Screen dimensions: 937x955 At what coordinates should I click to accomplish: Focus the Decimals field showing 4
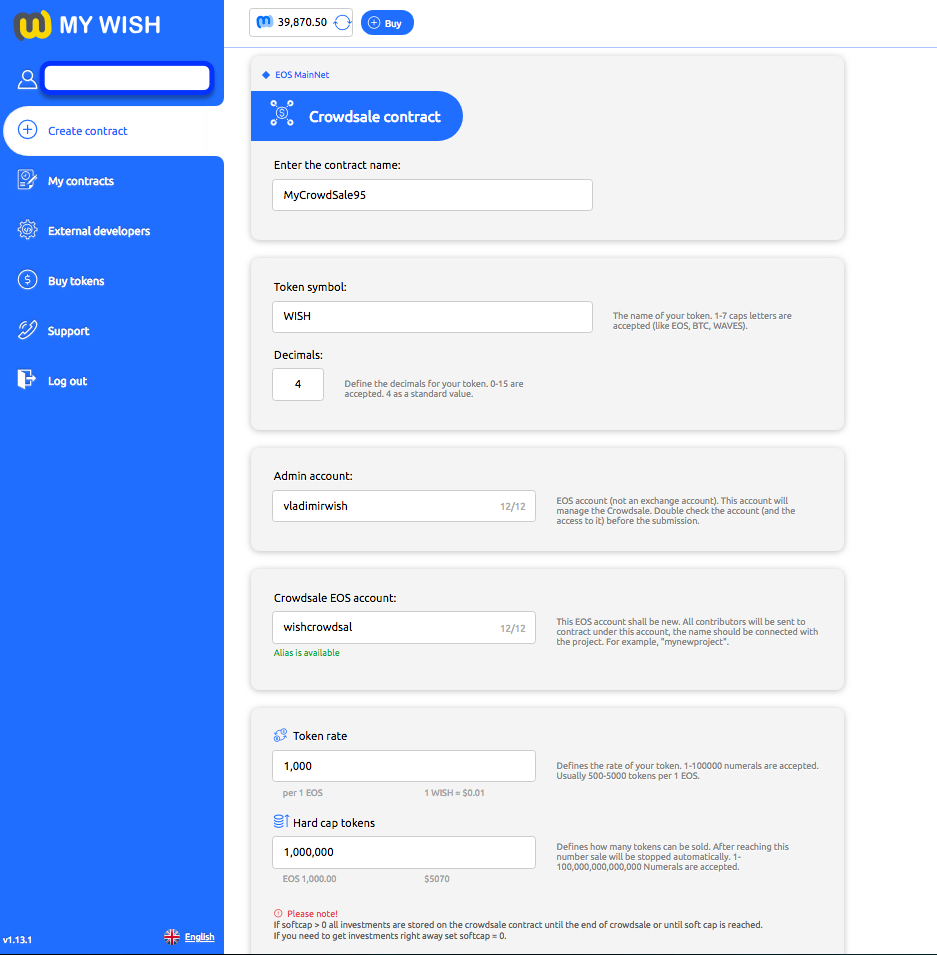tap(298, 384)
